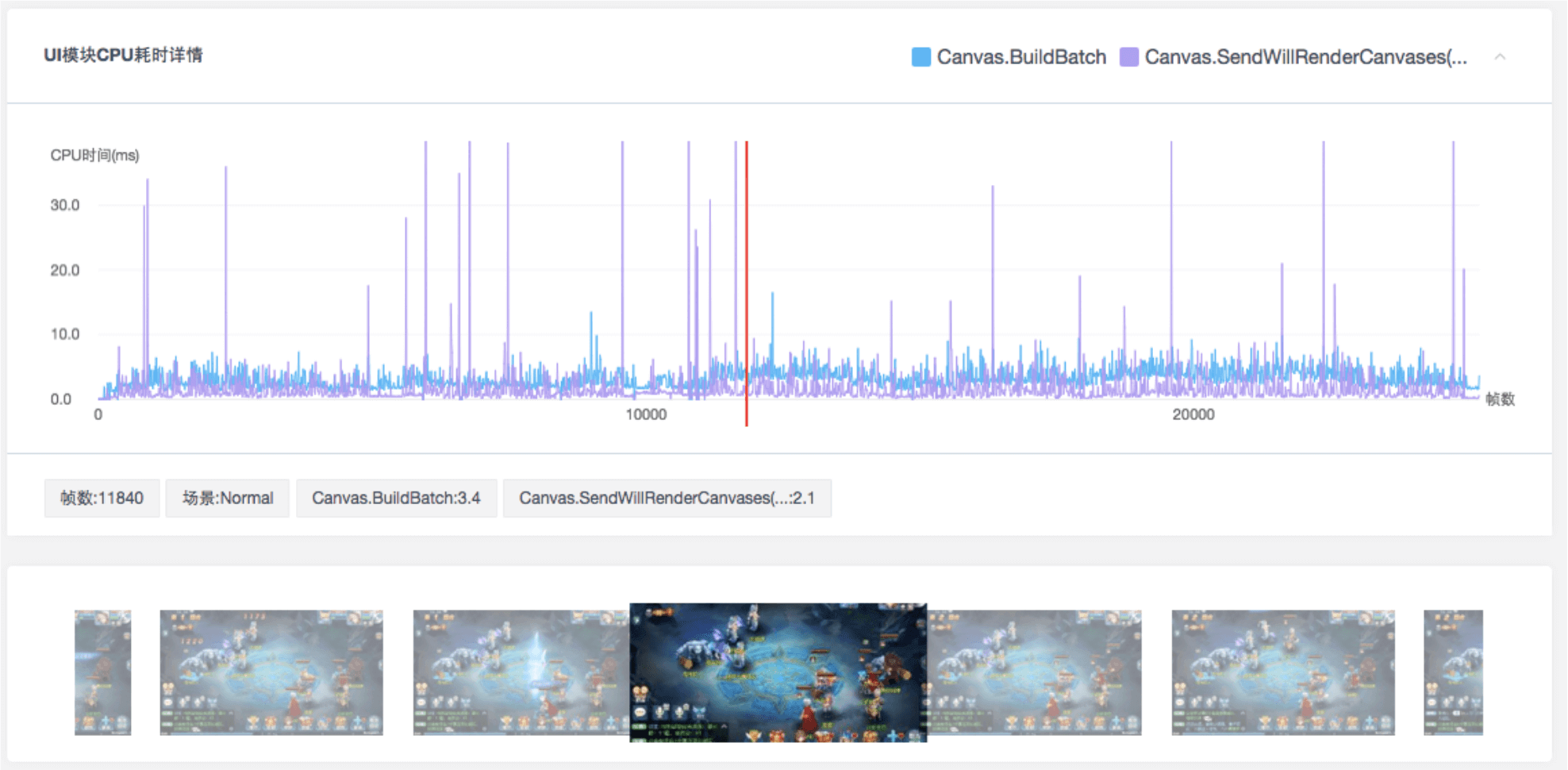Collapse the UI模块CPU耗时详情 panel with the chevron
Viewport: 1568px width, 770px height.
1500,57
